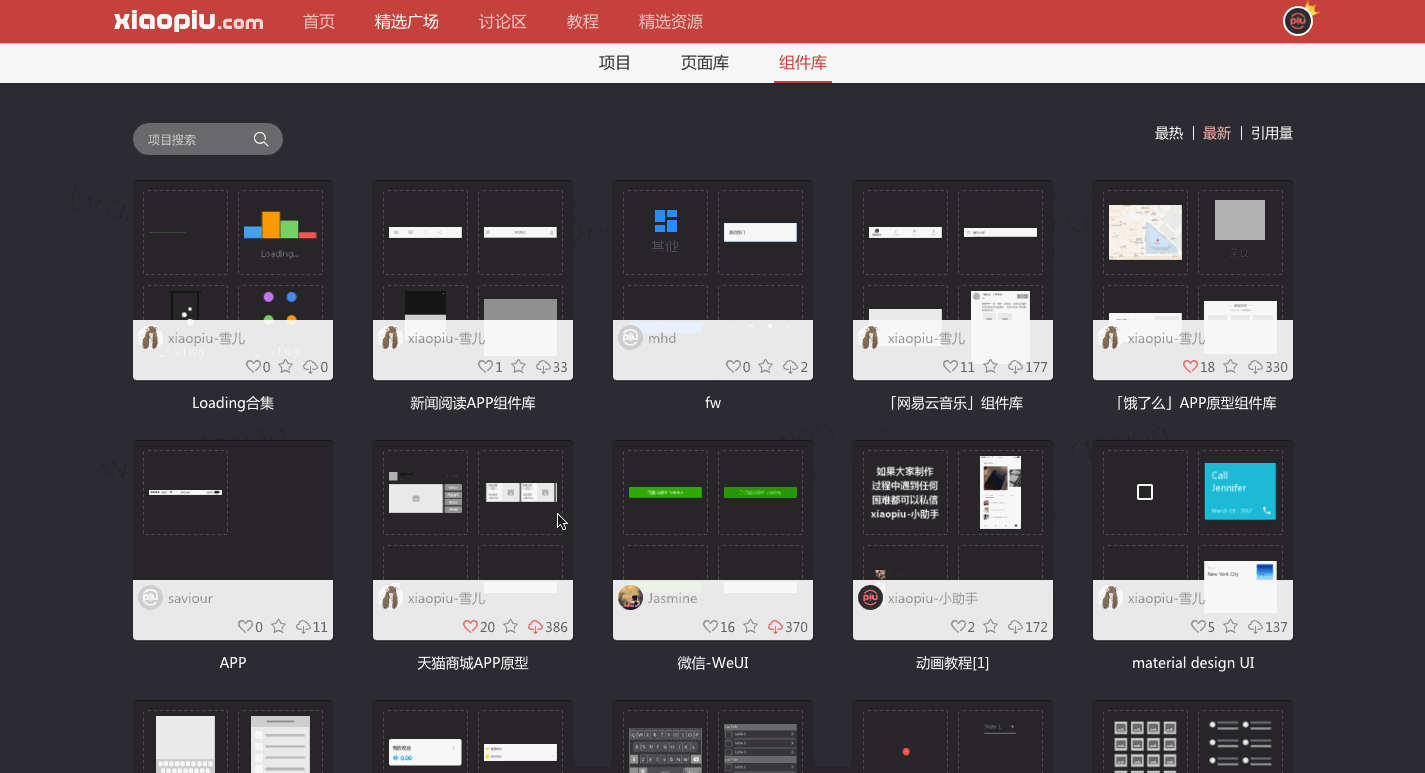
Task: Click the heart icon on the fw card
Action: click(x=733, y=367)
